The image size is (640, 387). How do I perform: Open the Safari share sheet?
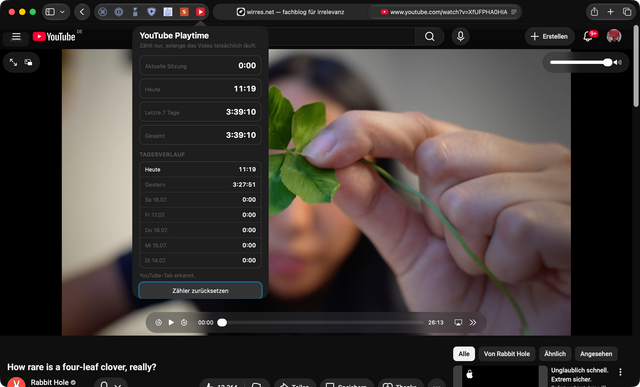click(594, 12)
